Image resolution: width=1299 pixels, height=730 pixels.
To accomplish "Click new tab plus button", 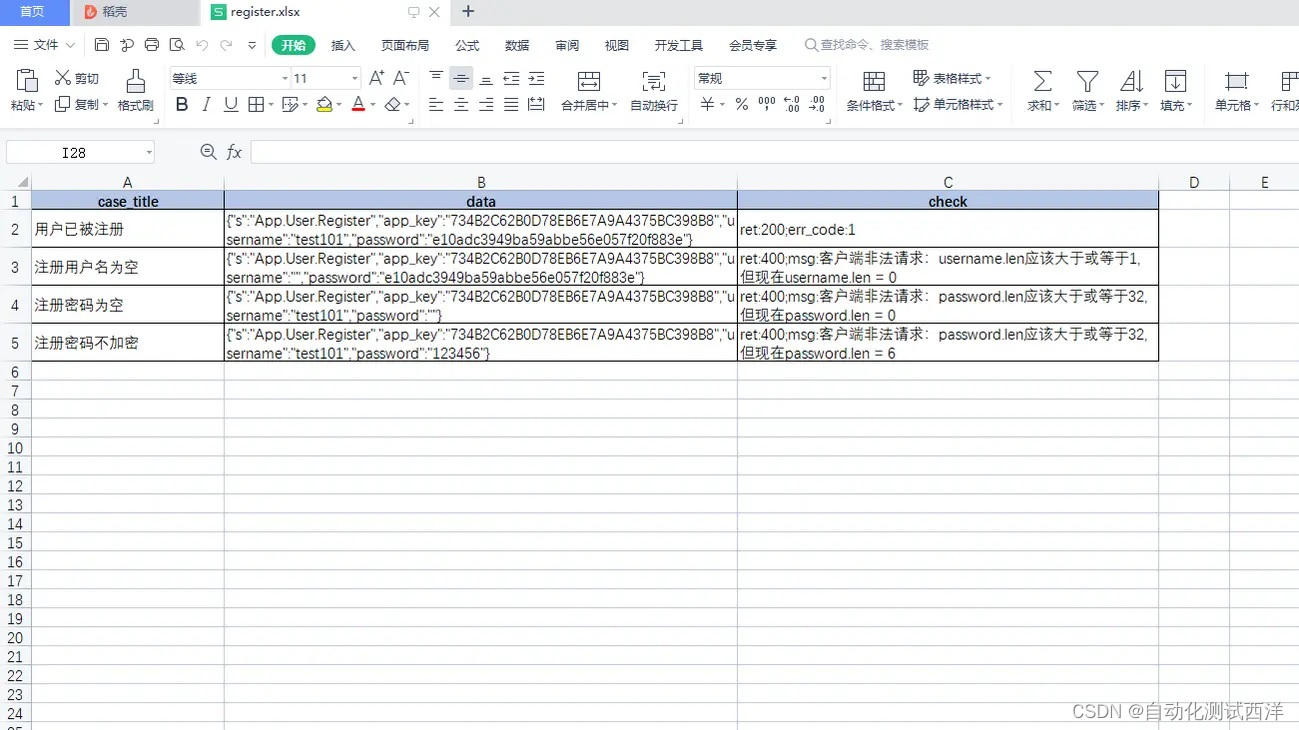I will [x=468, y=12].
